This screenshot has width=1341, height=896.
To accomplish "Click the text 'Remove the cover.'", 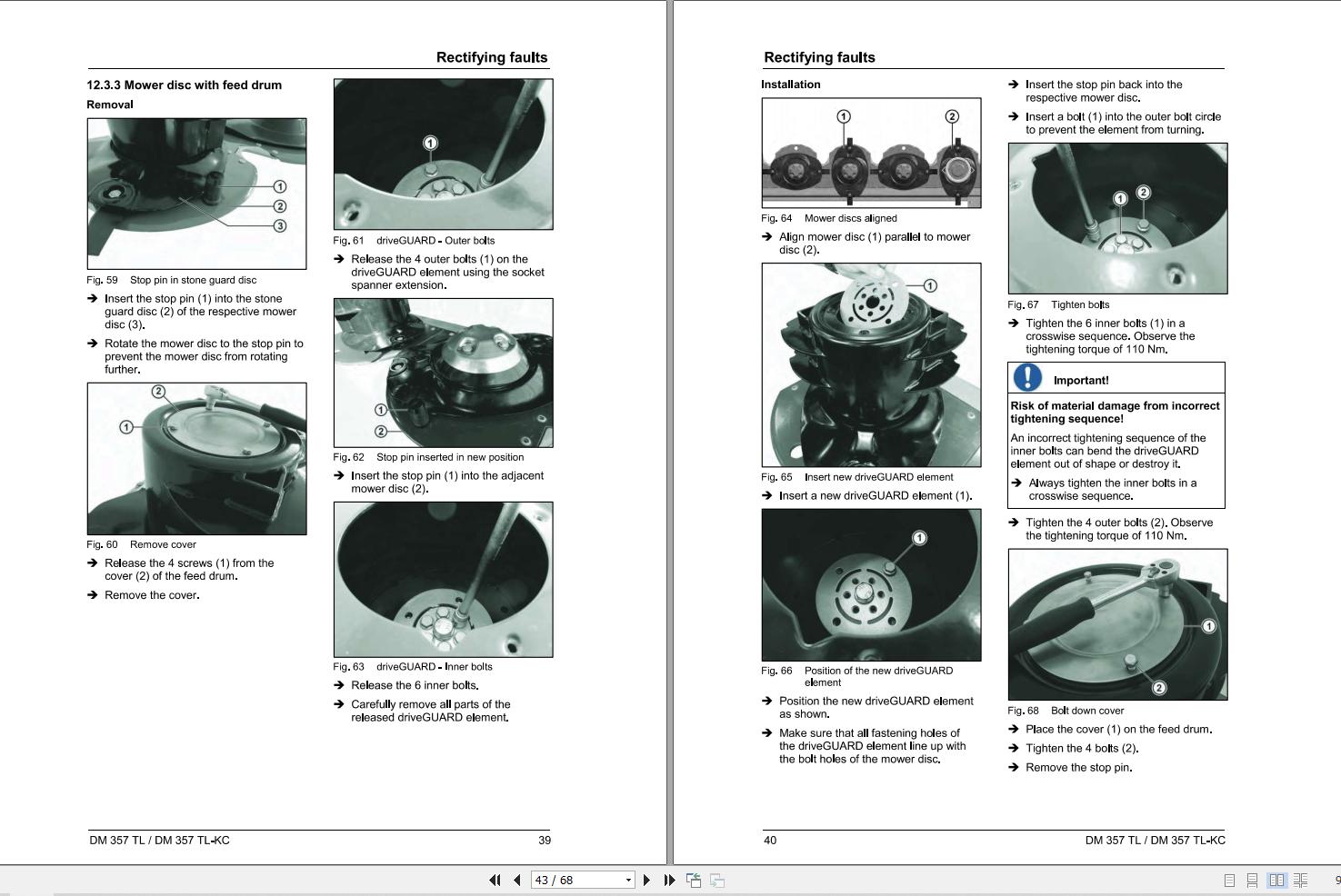I will point(152,595).
